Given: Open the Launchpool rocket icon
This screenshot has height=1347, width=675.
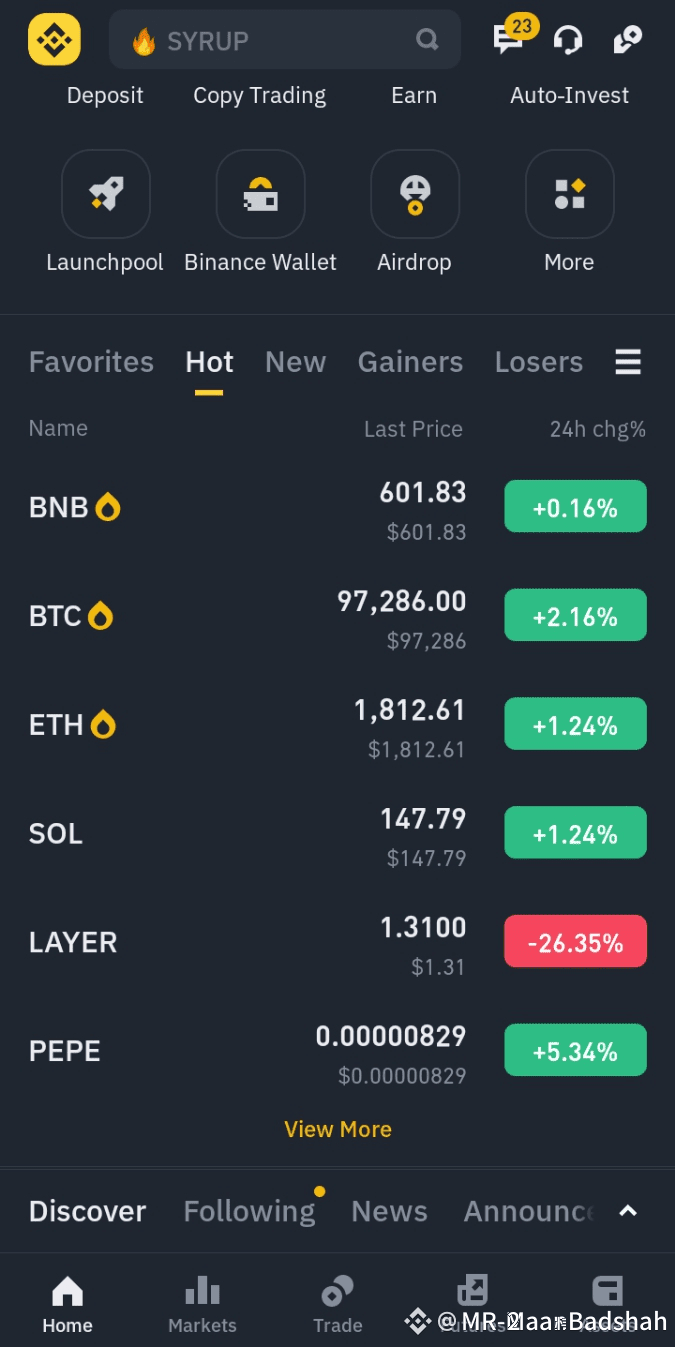Looking at the screenshot, I should click(x=105, y=194).
